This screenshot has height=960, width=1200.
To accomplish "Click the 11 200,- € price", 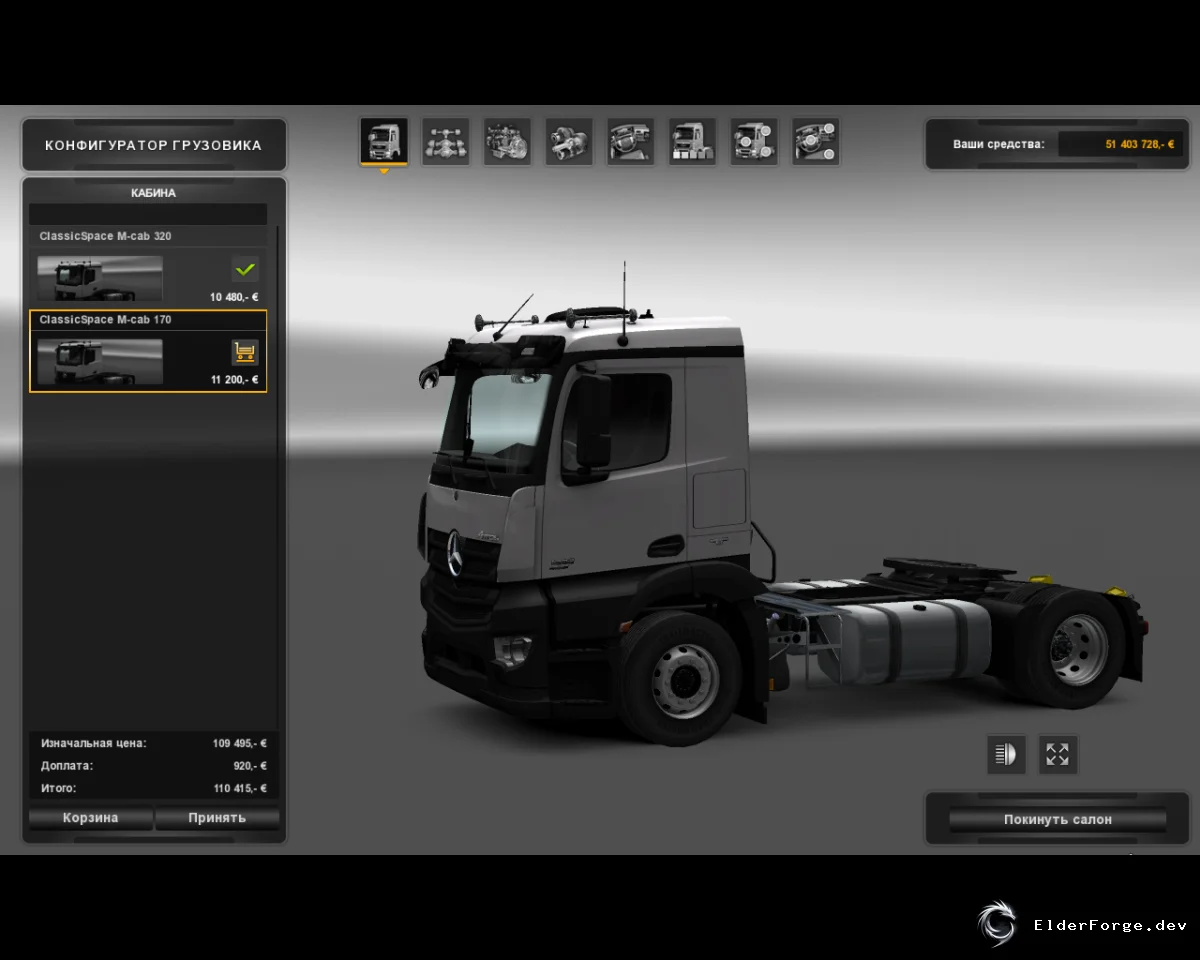I will pos(234,380).
